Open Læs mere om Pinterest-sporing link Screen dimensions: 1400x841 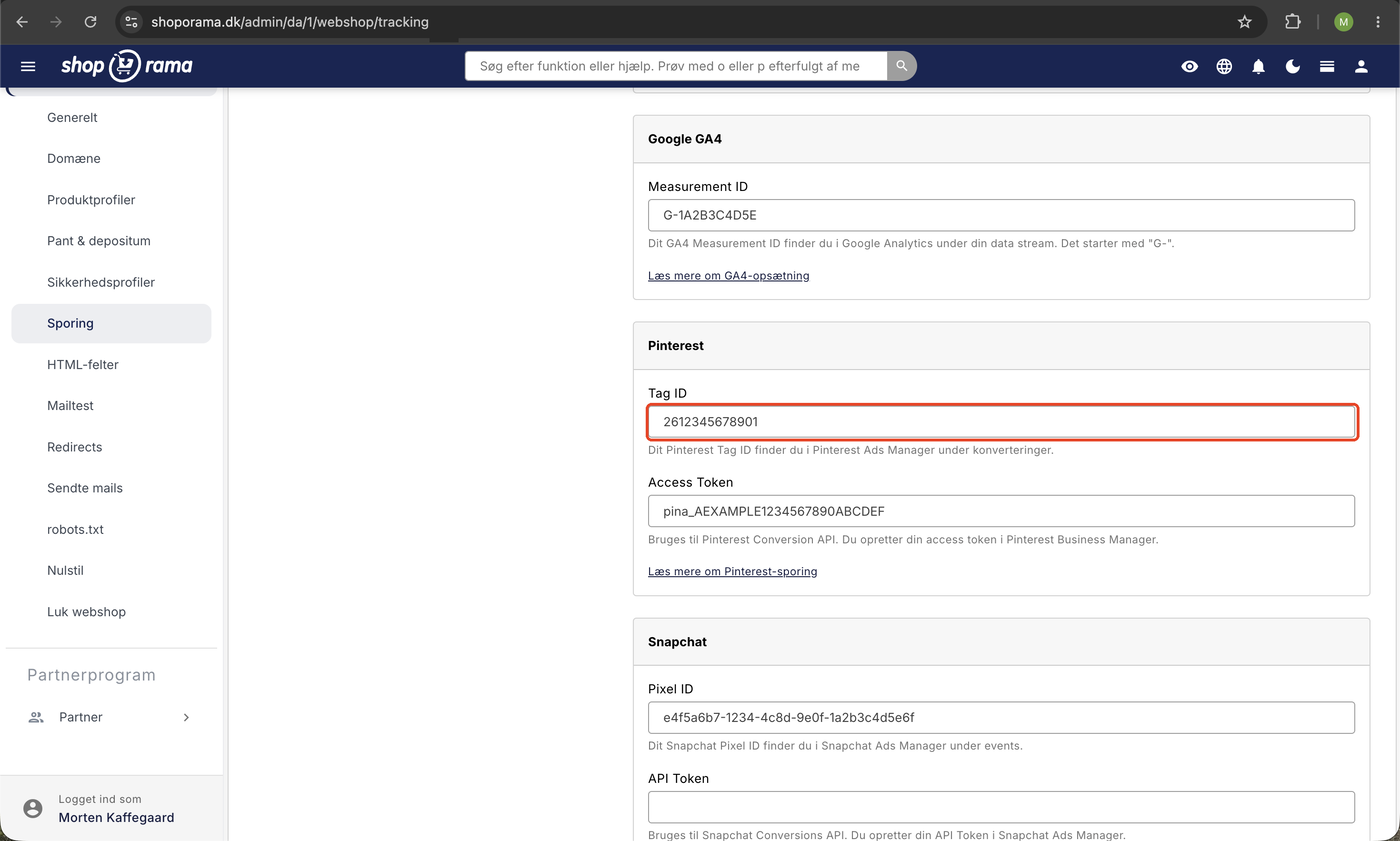[x=732, y=571]
